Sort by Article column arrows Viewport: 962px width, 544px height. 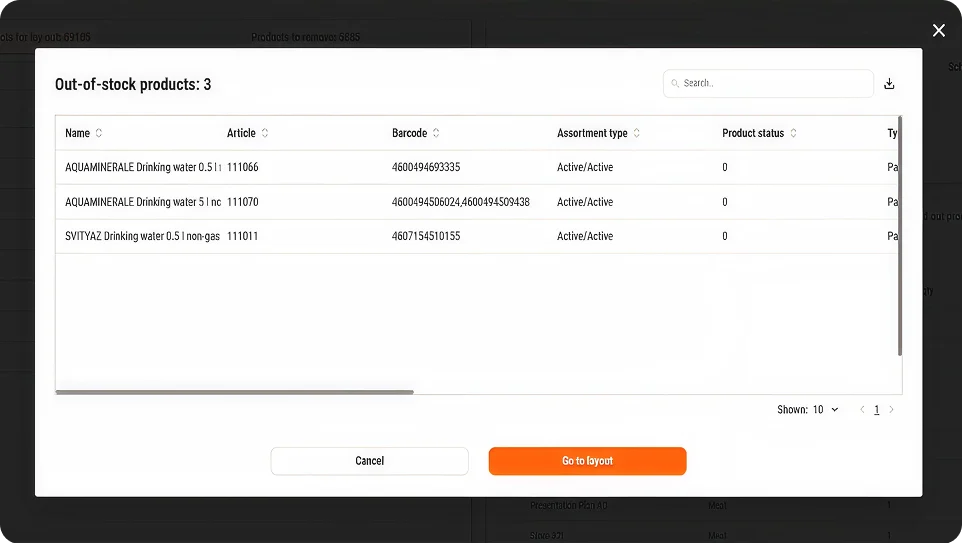[x=265, y=133]
